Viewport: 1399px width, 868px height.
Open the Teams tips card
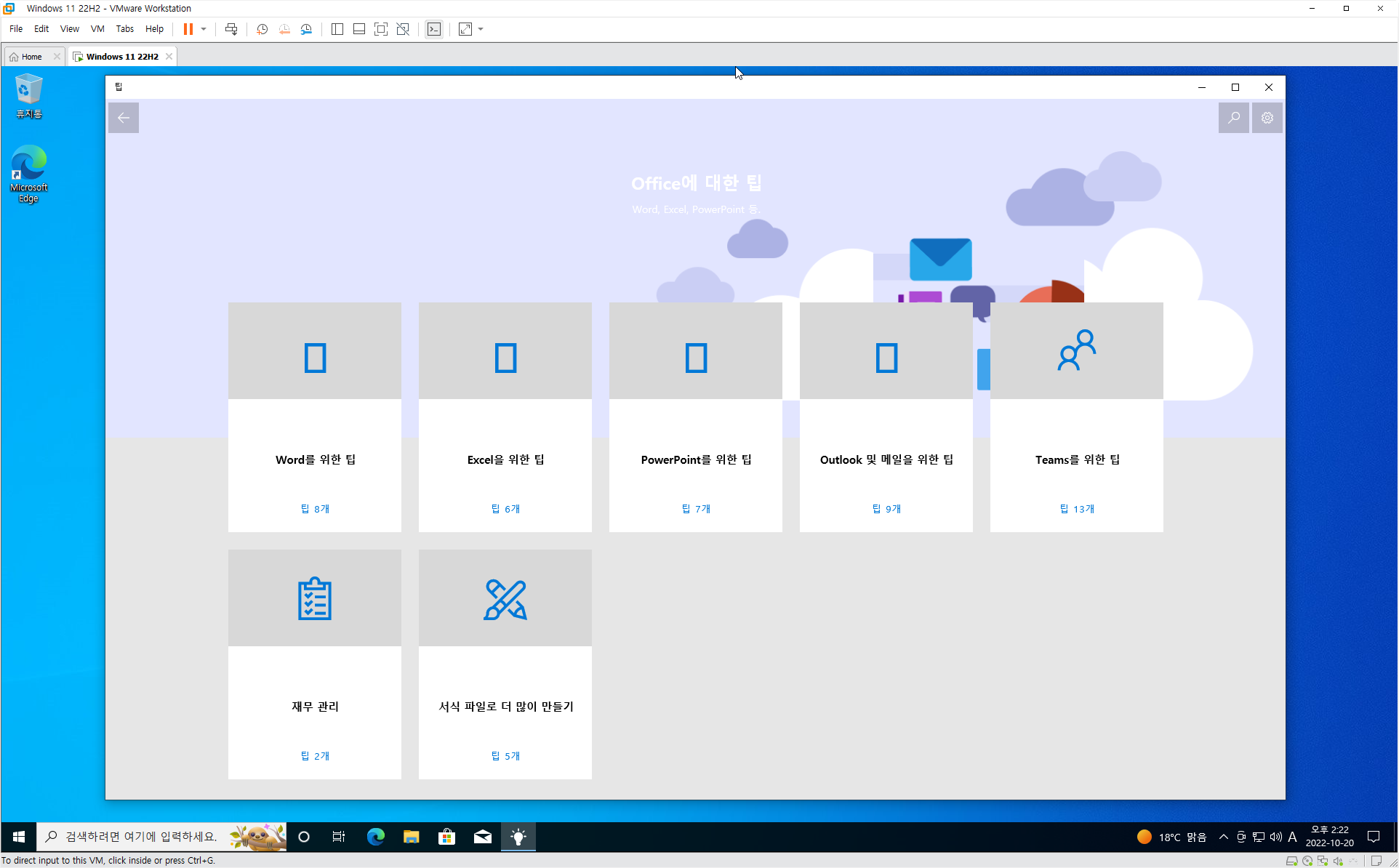tap(1076, 417)
